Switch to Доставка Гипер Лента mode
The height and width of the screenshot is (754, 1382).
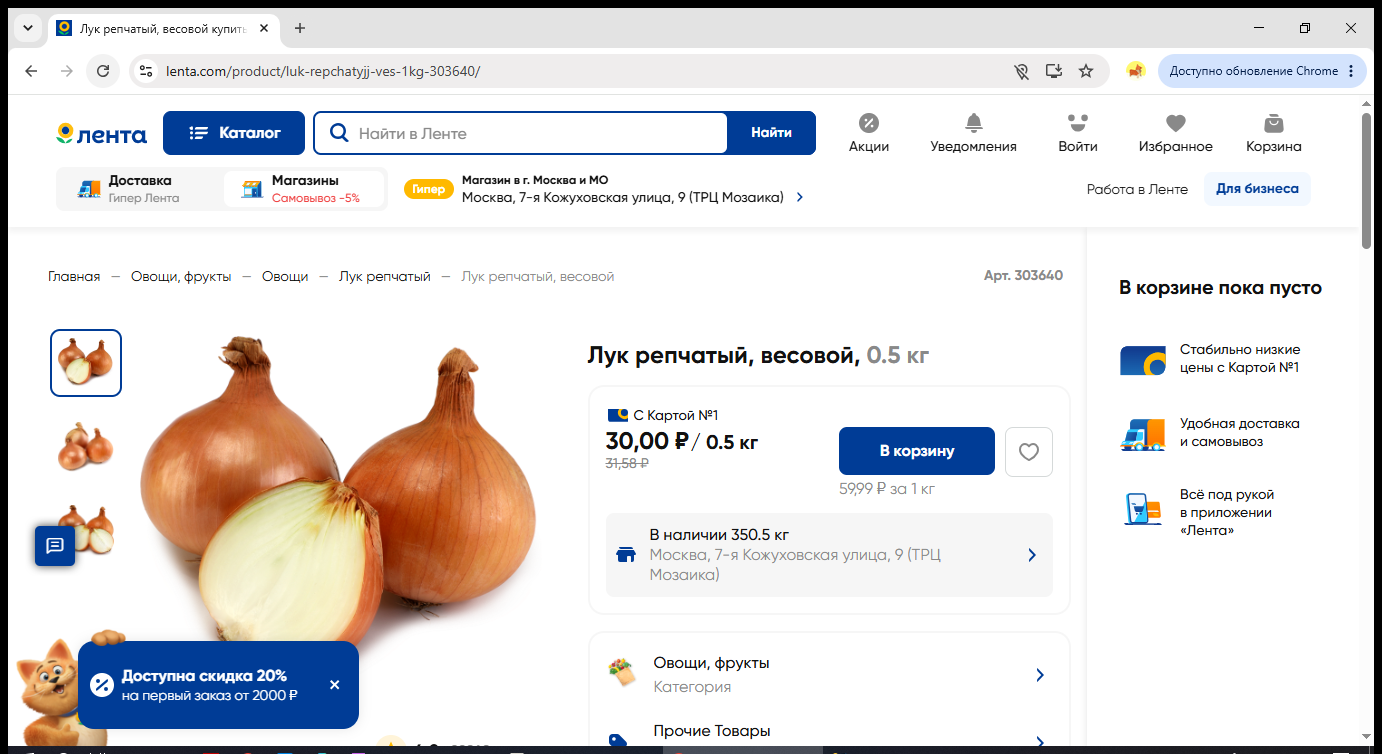pyautogui.click(x=140, y=189)
